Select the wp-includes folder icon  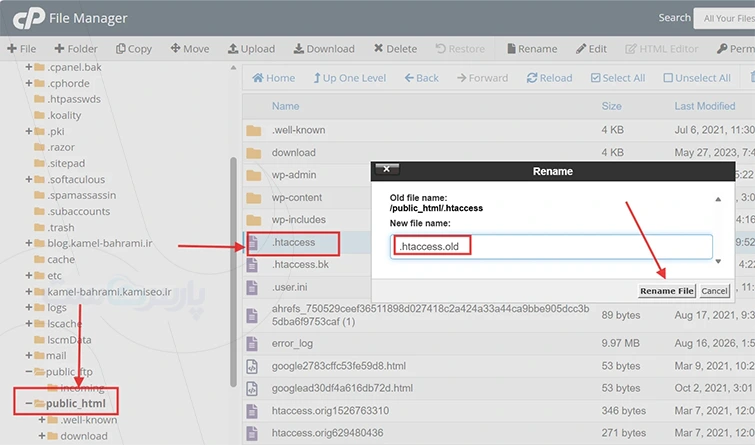click(254, 220)
